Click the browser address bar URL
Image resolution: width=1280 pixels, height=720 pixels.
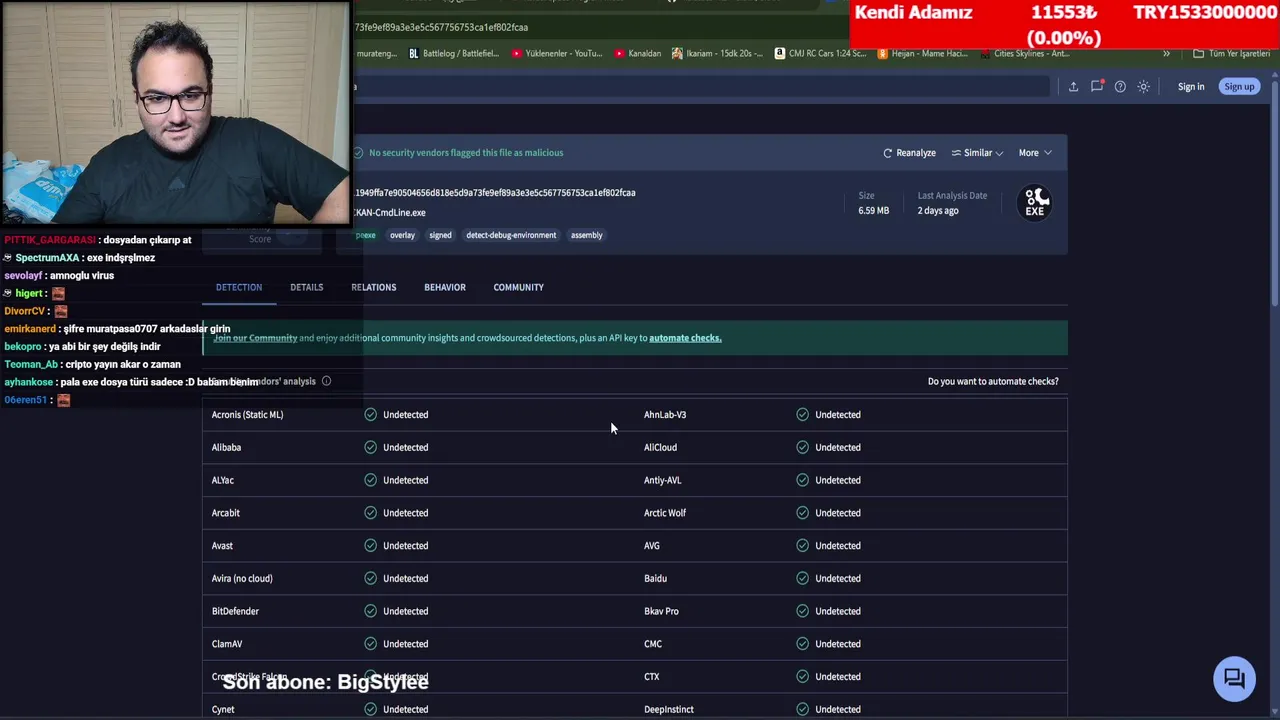tap(441, 27)
